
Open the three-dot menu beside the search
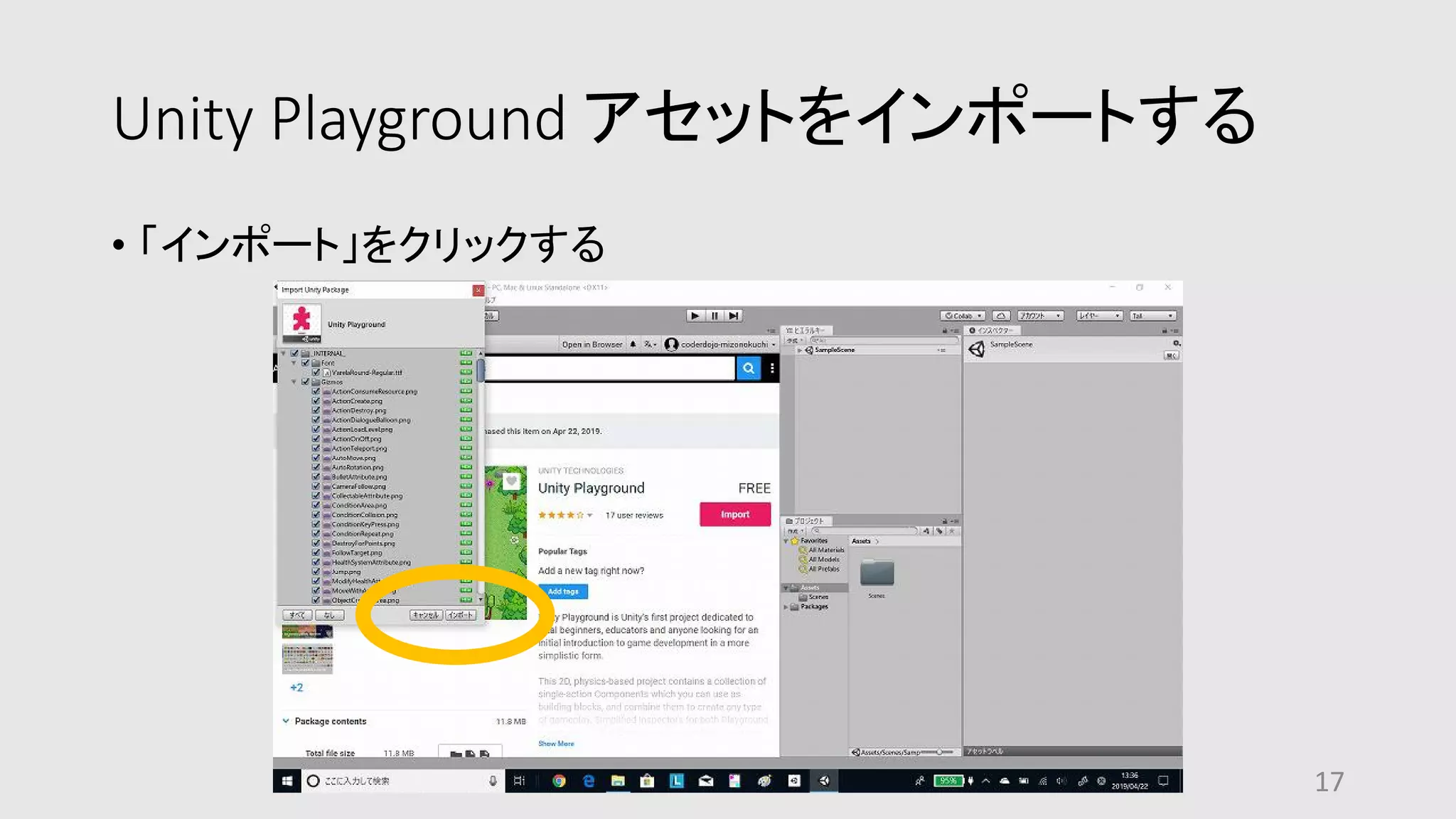(x=772, y=368)
